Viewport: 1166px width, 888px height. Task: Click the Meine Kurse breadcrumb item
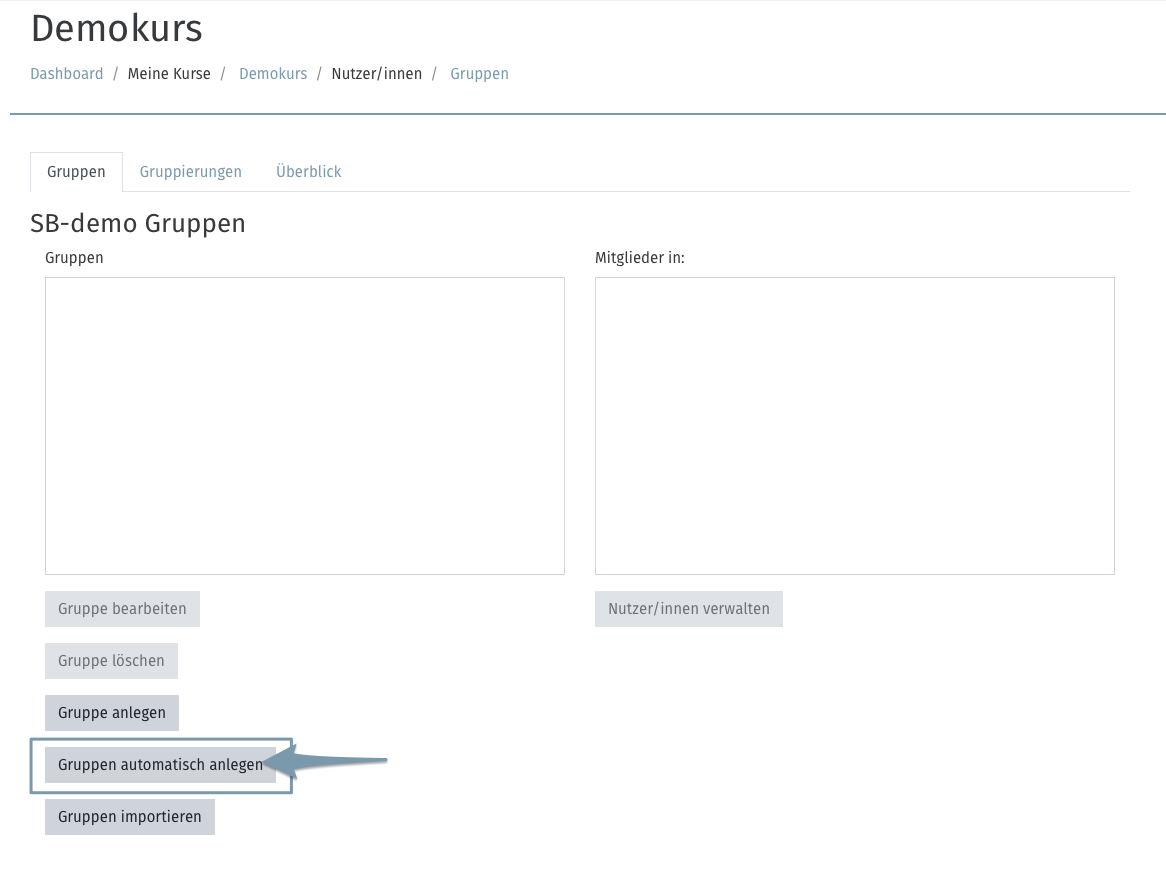(169, 74)
